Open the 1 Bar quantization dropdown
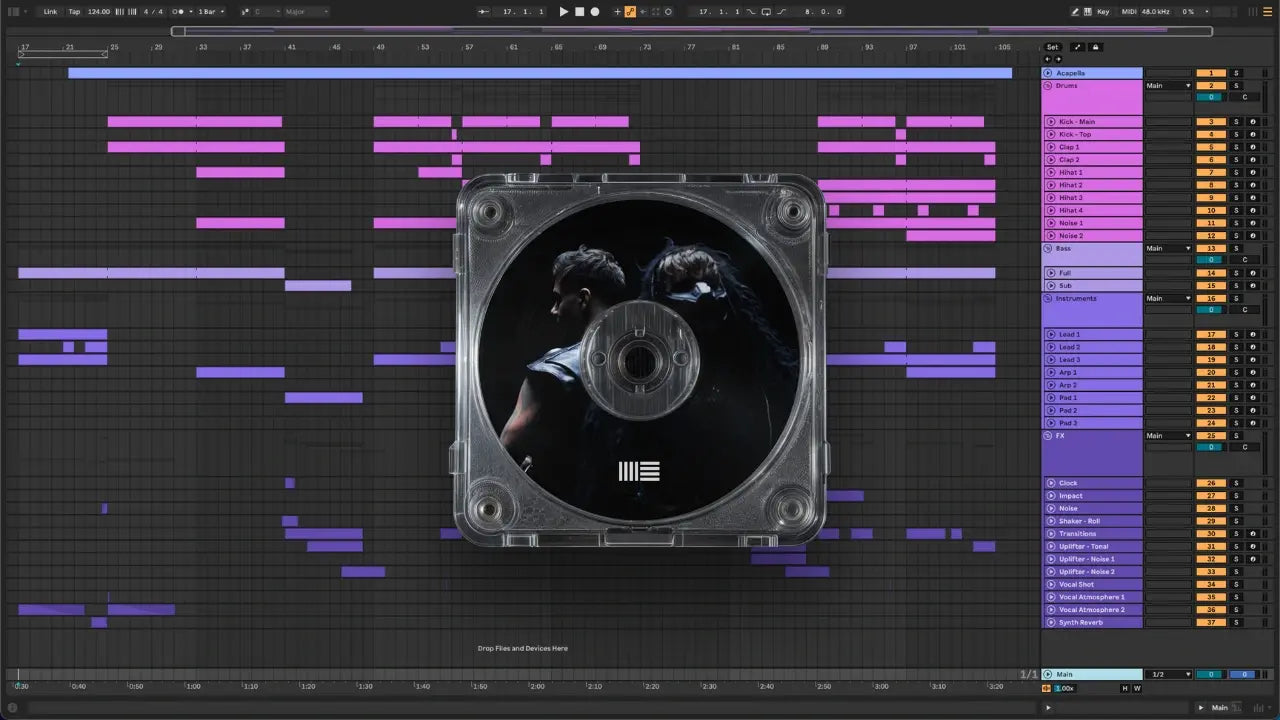 tap(210, 12)
